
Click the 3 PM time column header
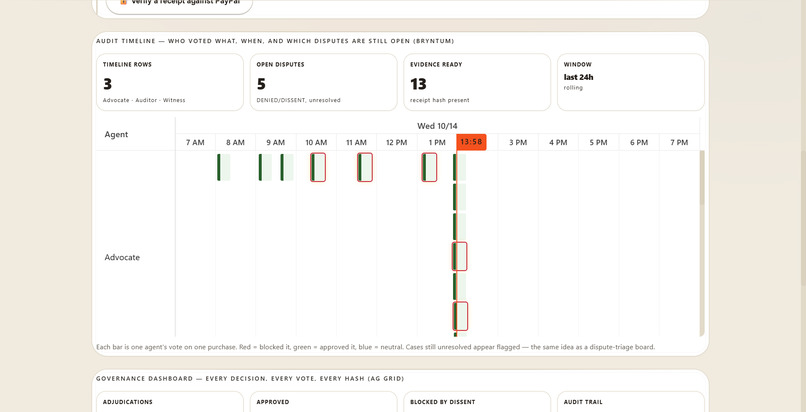click(x=518, y=142)
